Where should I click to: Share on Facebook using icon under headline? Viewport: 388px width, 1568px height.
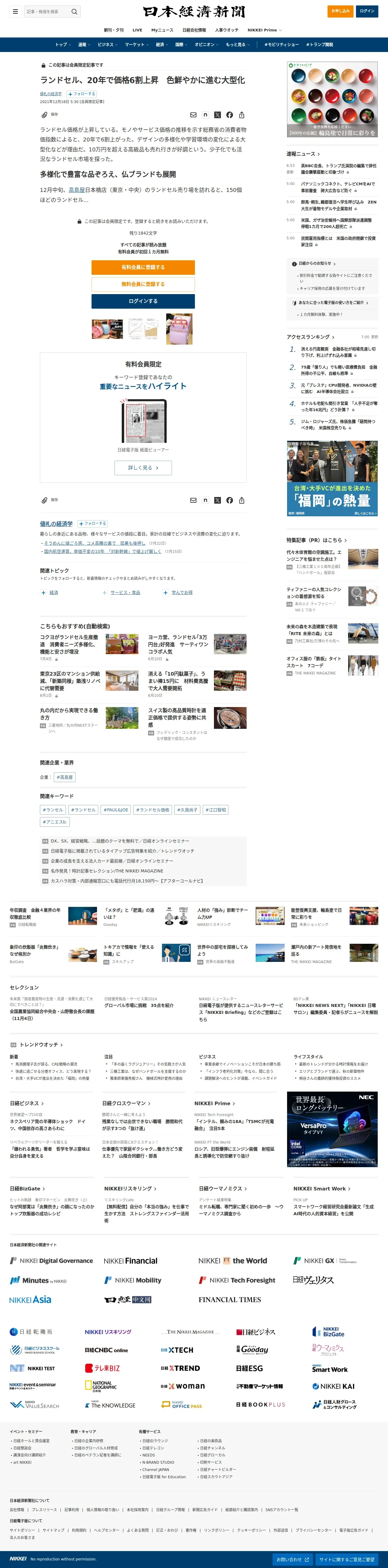(x=229, y=115)
